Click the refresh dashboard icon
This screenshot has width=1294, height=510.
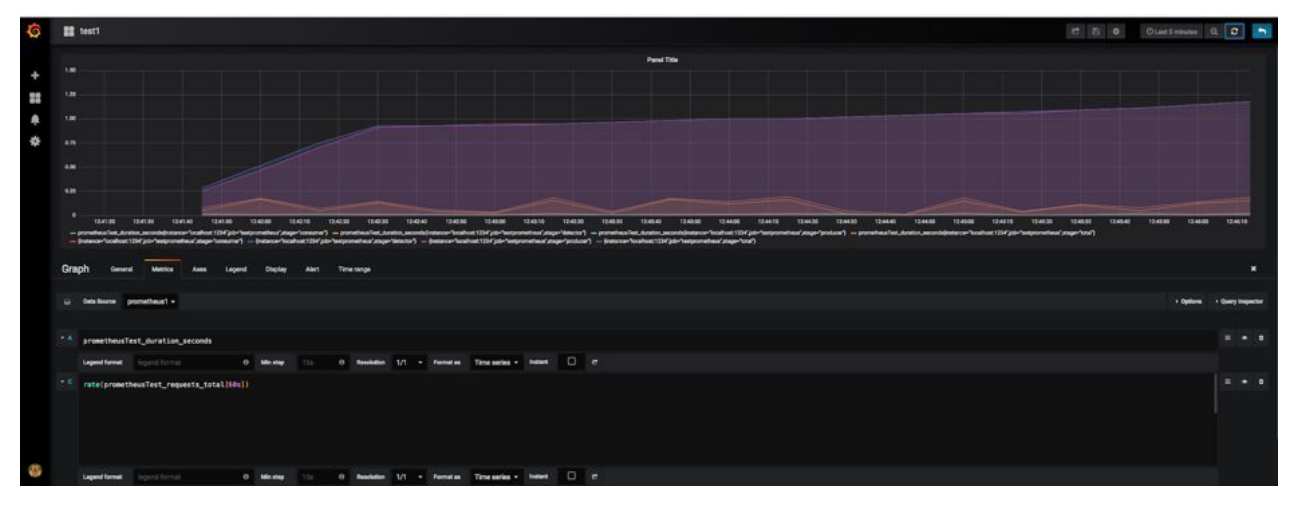coord(1235,32)
